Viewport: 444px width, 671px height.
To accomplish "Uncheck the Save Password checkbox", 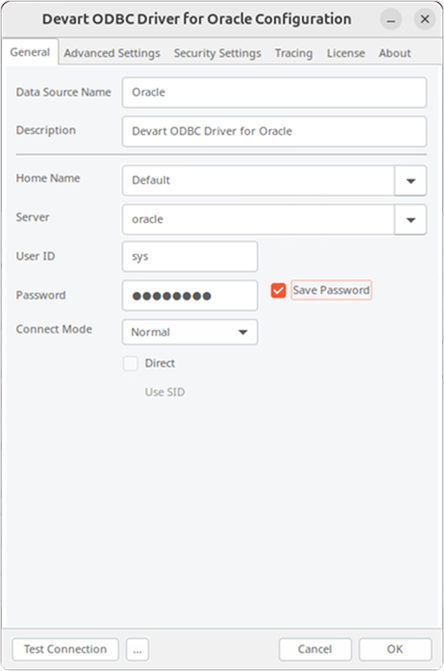I will (278, 290).
